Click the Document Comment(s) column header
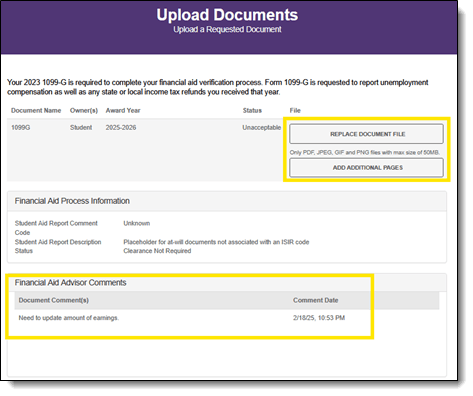 pos(54,300)
